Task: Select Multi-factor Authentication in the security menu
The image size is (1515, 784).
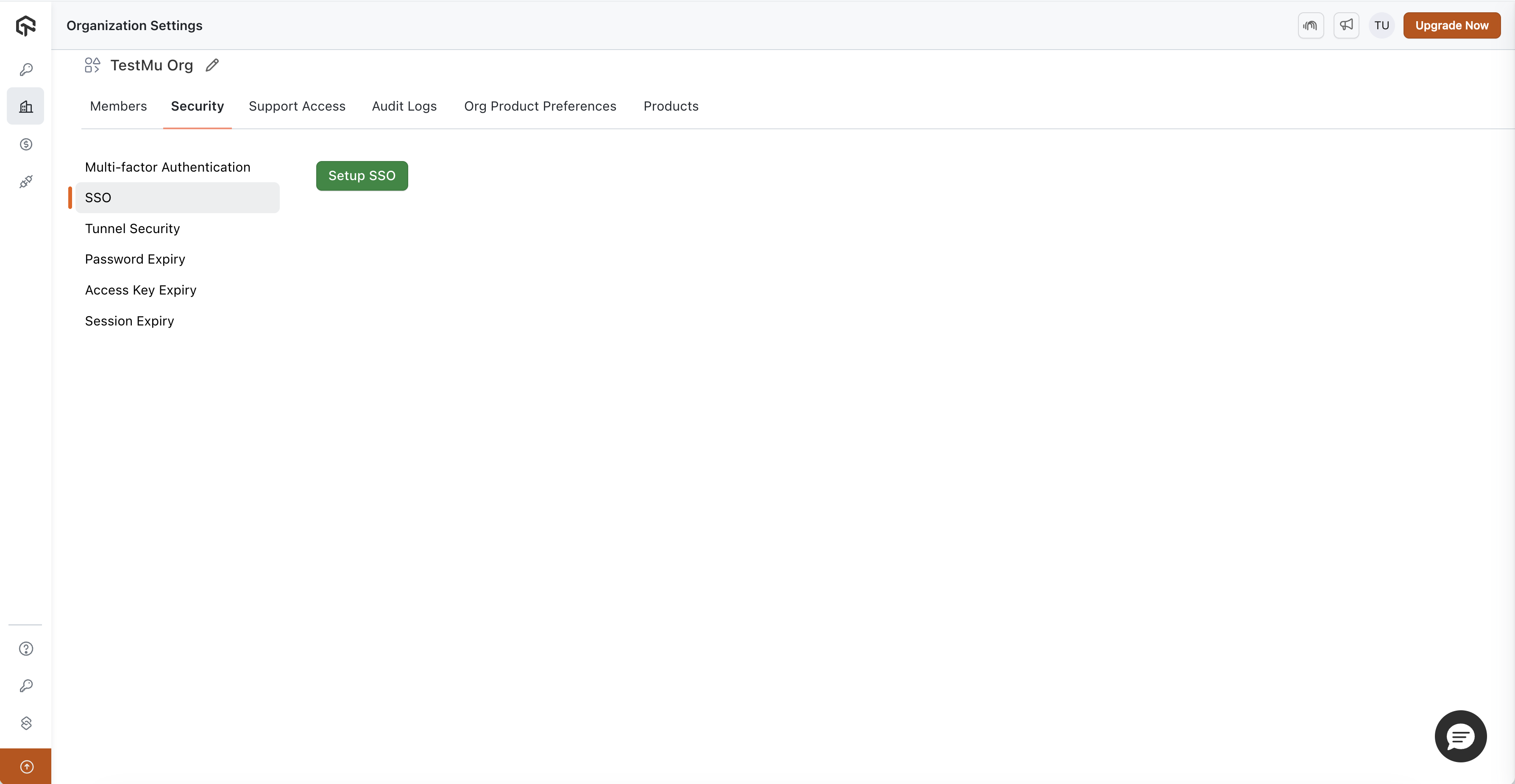Action: click(x=167, y=167)
